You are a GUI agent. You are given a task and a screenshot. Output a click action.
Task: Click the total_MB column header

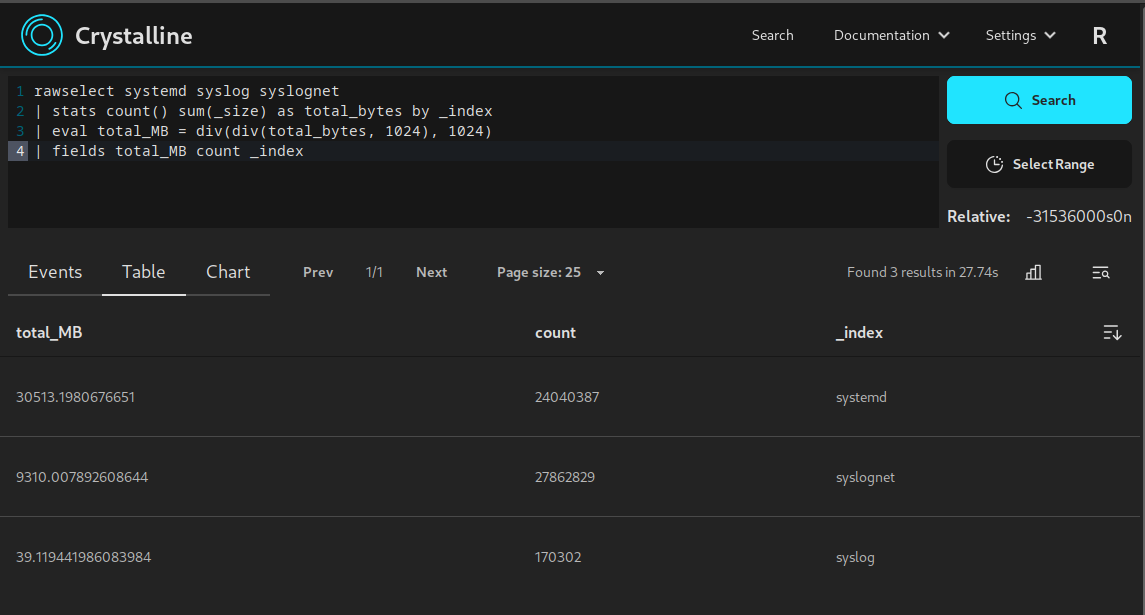(49, 332)
